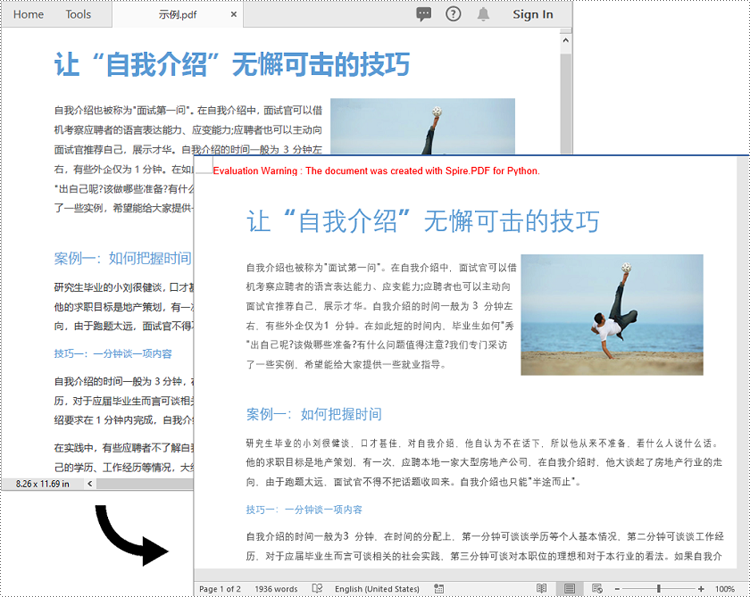Click 技巧一：一分钟谈一项内容 heading in PDF viewer
The height and width of the screenshot is (597, 750).
pos(113,354)
